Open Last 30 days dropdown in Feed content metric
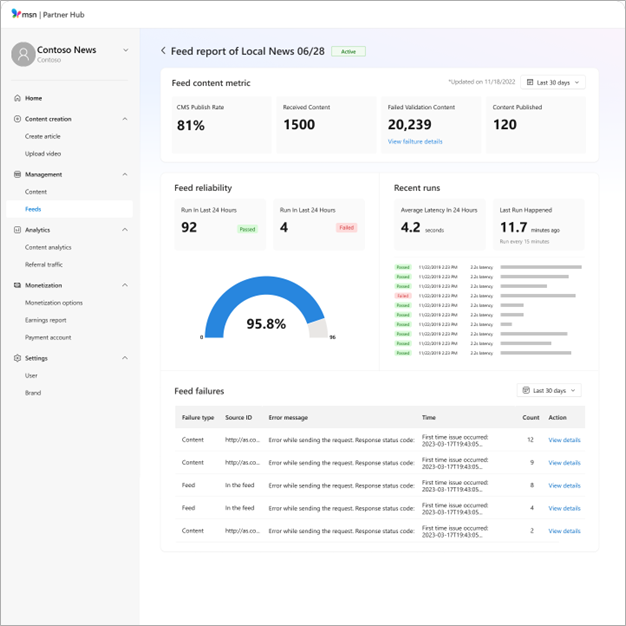Screen dimensions: 626x626 [552, 83]
